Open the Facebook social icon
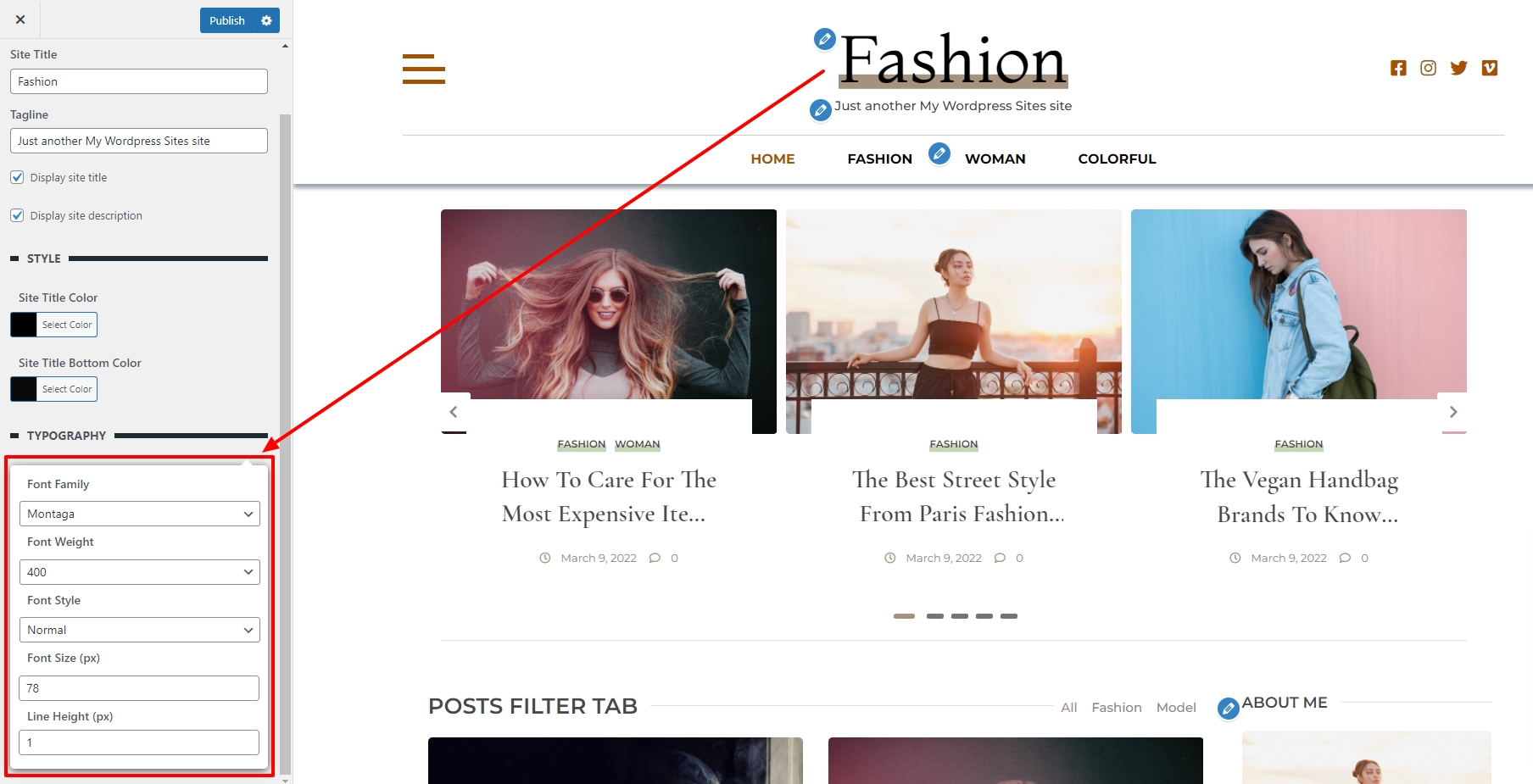Viewport: 1533px width, 784px height. pos(1398,68)
